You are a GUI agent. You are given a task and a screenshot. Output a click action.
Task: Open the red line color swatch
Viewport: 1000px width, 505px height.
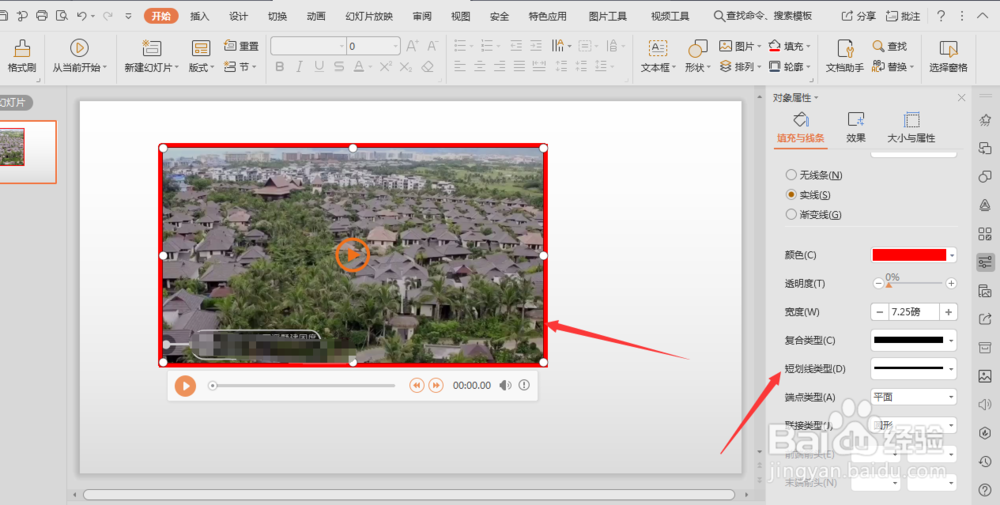(x=913, y=255)
